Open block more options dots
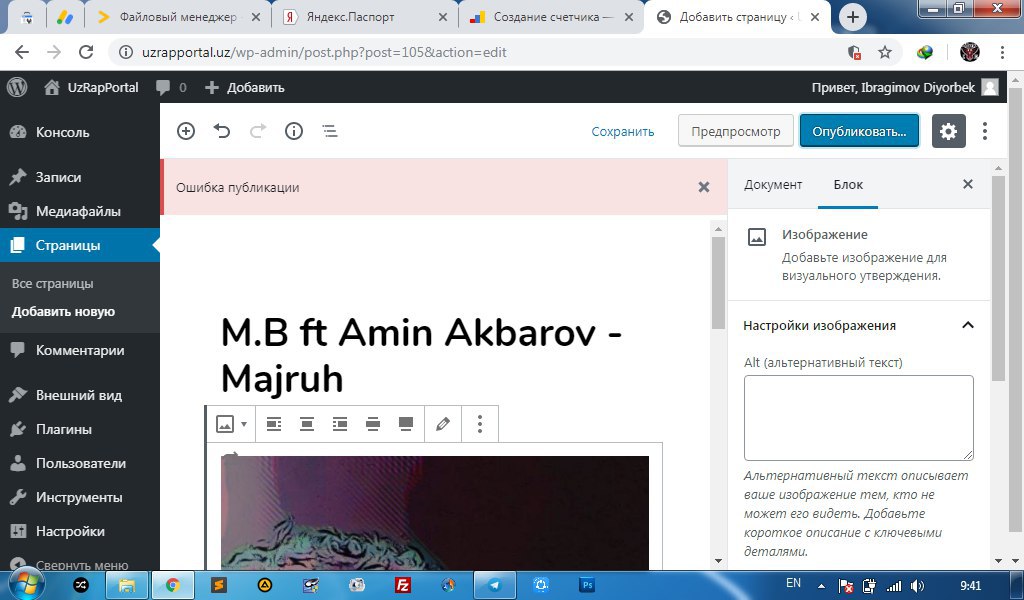This screenshot has height=600, width=1024. click(479, 424)
